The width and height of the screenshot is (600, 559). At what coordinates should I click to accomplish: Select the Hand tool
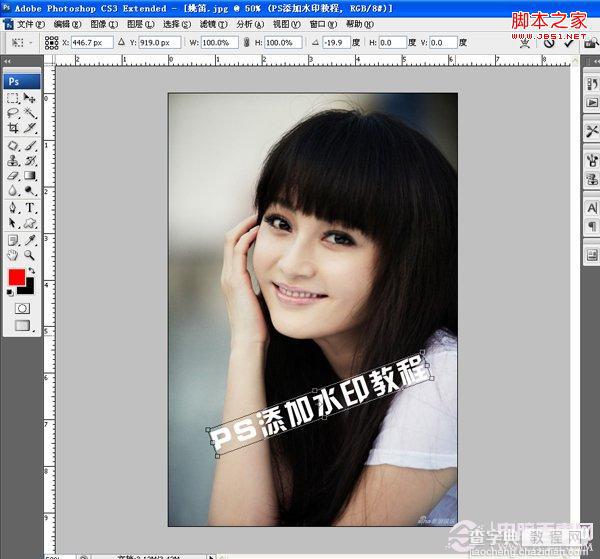click(x=13, y=255)
